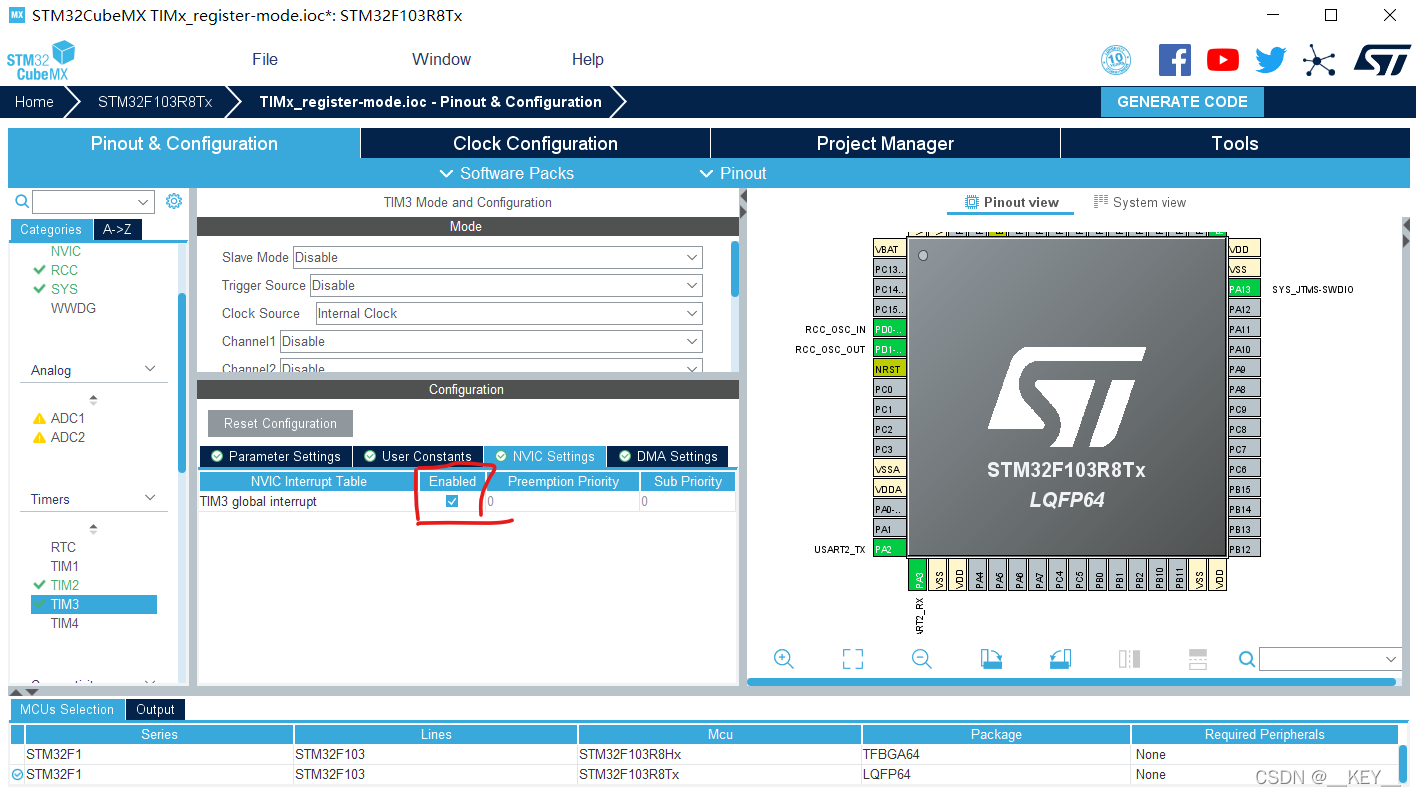This screenshot has height=796, width=1416.
Task: Switch to the Project Manager tab
Action: click(885, 143)
